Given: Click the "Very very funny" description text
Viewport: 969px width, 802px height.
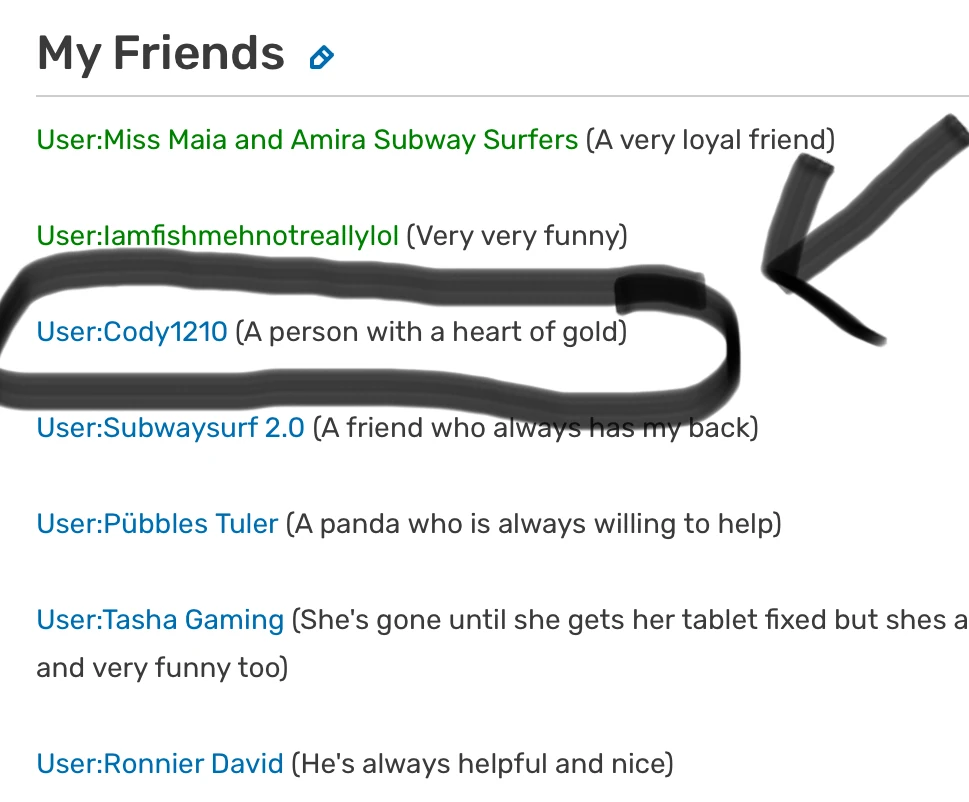Looking at the screenshot, I should pos(517,236).
